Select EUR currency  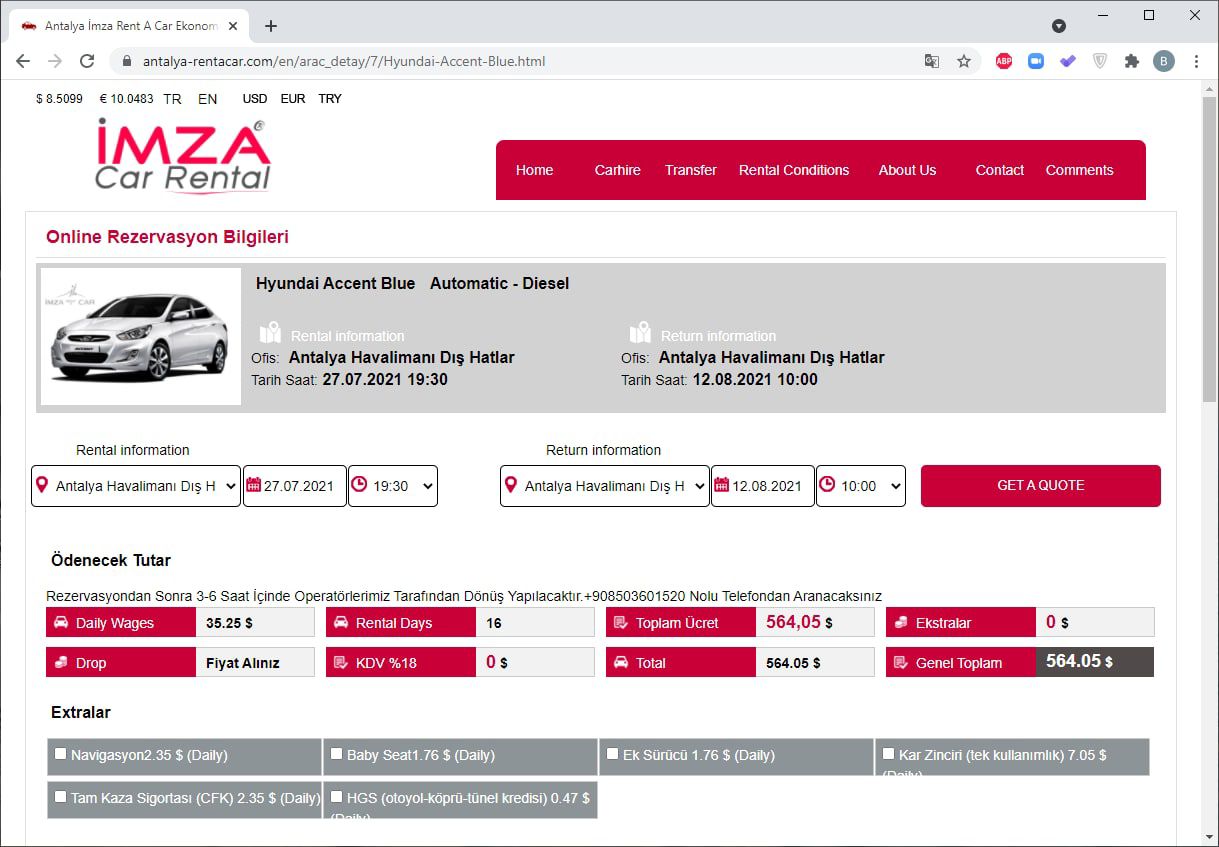point(293,99)
